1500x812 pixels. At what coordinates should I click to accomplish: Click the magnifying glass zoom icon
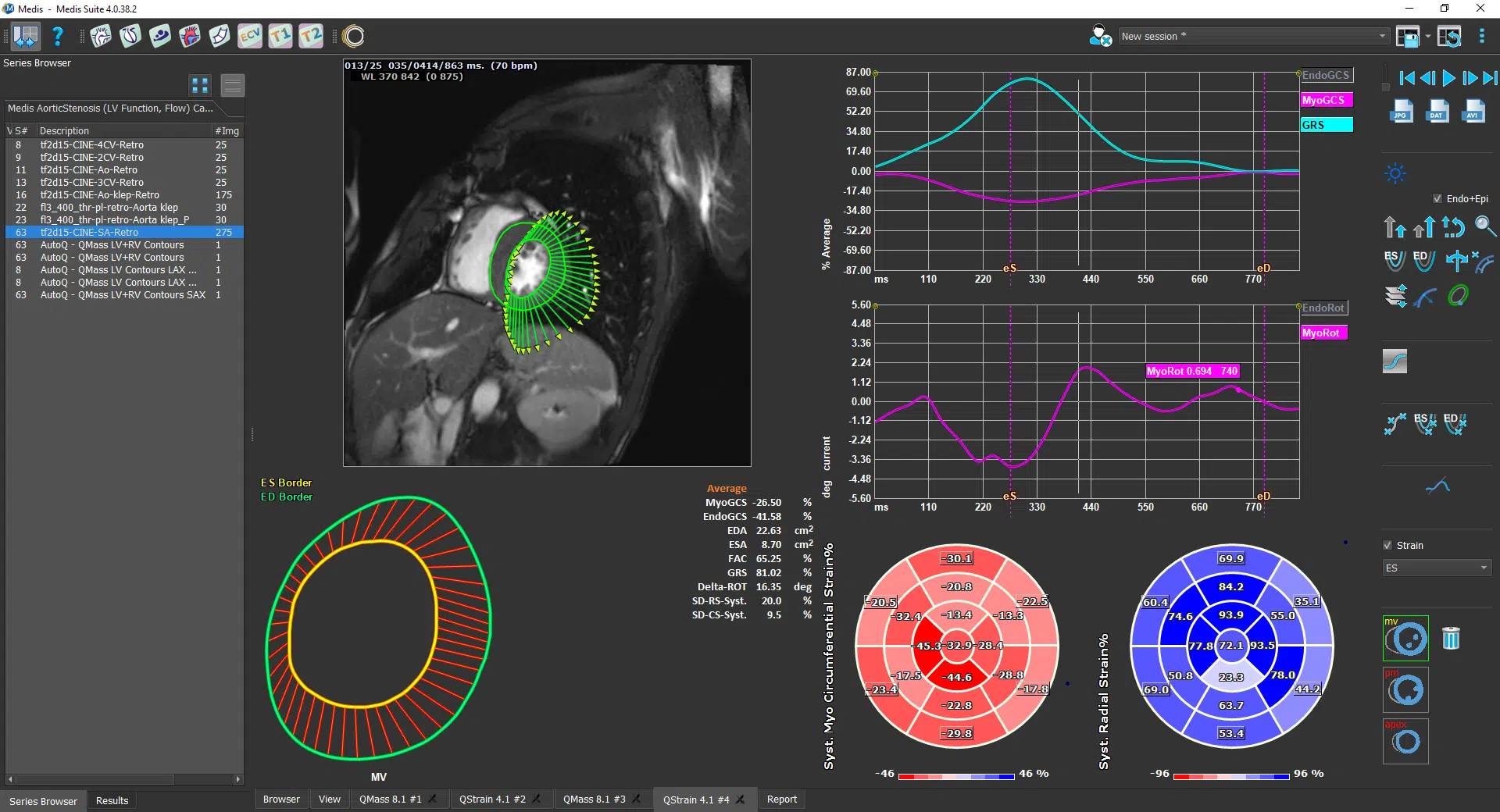(1484, 226)
